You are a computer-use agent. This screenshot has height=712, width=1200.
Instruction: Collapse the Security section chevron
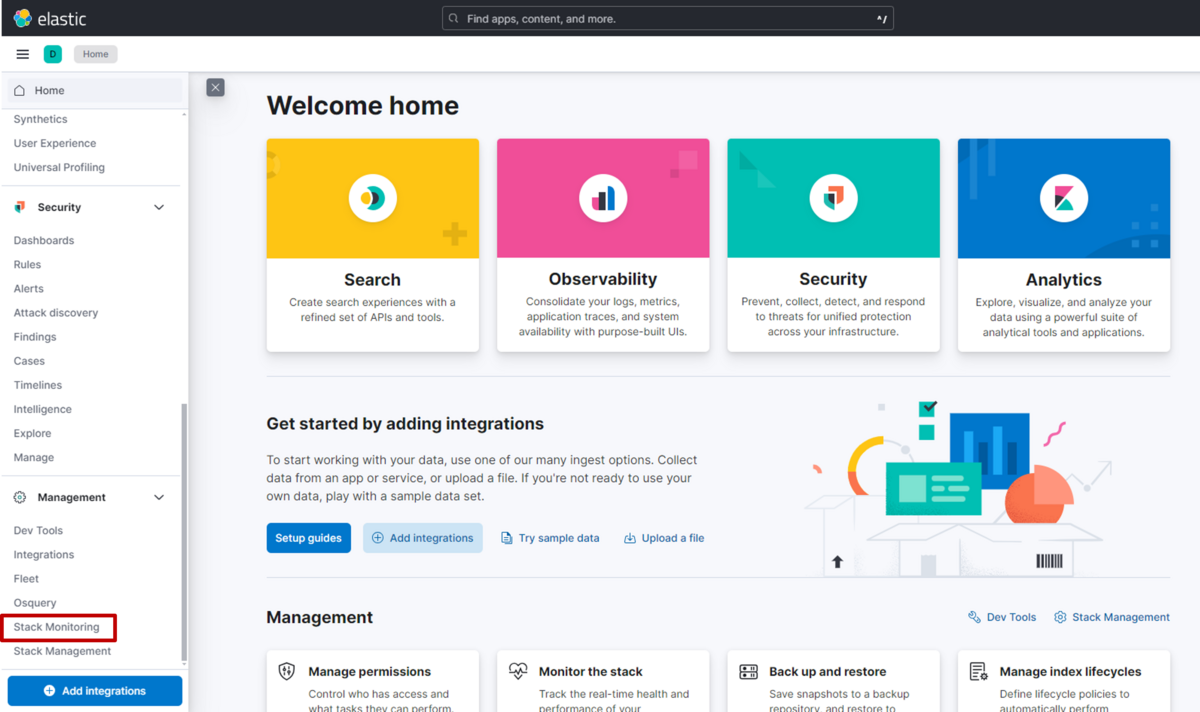point(159,207)
